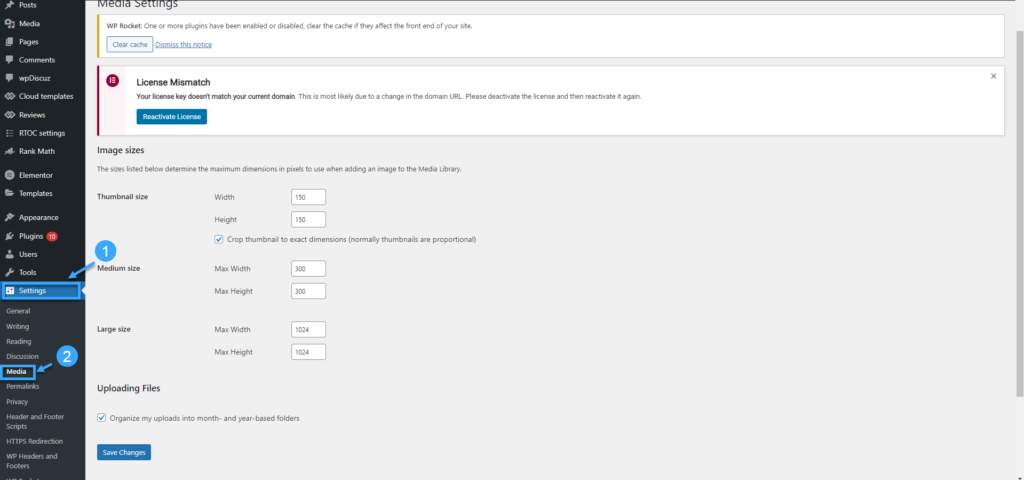Open Elementor via its sidebar icon
The image size is (1024, 480).
coord(9,175)
